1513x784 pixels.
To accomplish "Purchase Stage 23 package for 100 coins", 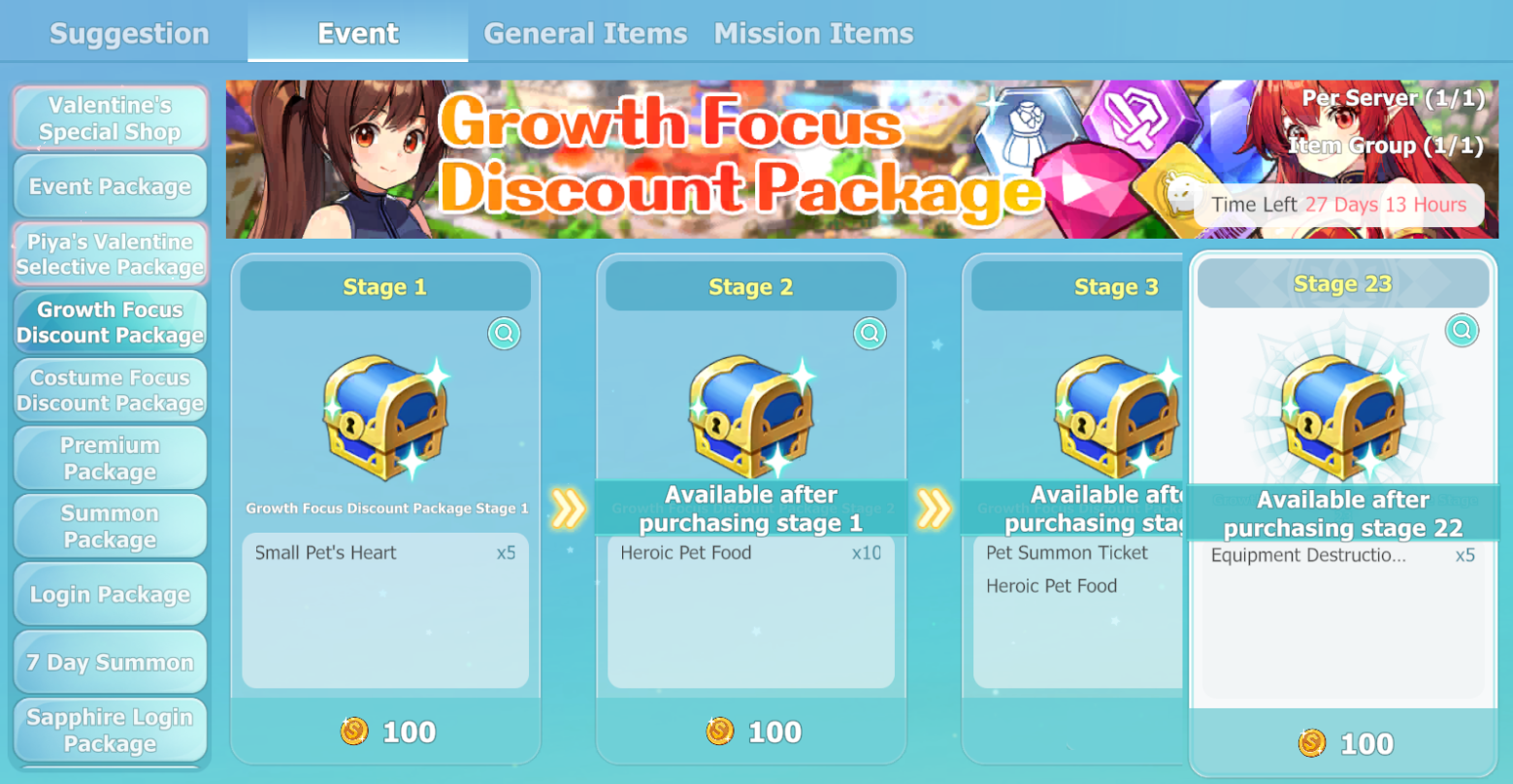I will (x=1343, y=742).
